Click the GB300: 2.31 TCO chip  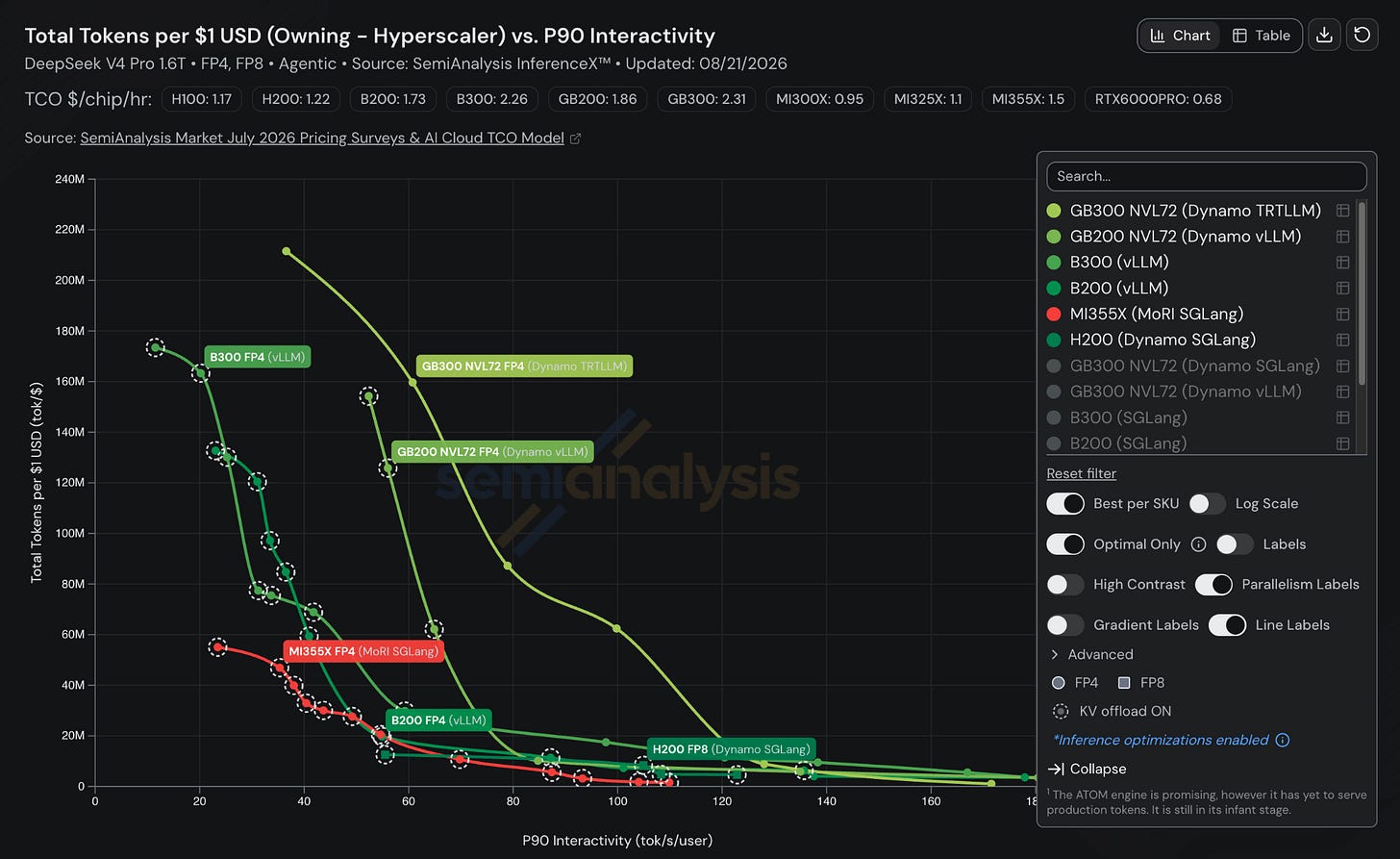pyautogui.click(x=707, y=99)
